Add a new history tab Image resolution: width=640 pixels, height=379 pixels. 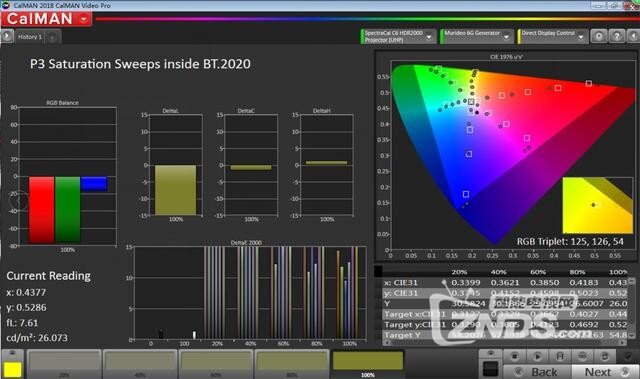[52, 38]
